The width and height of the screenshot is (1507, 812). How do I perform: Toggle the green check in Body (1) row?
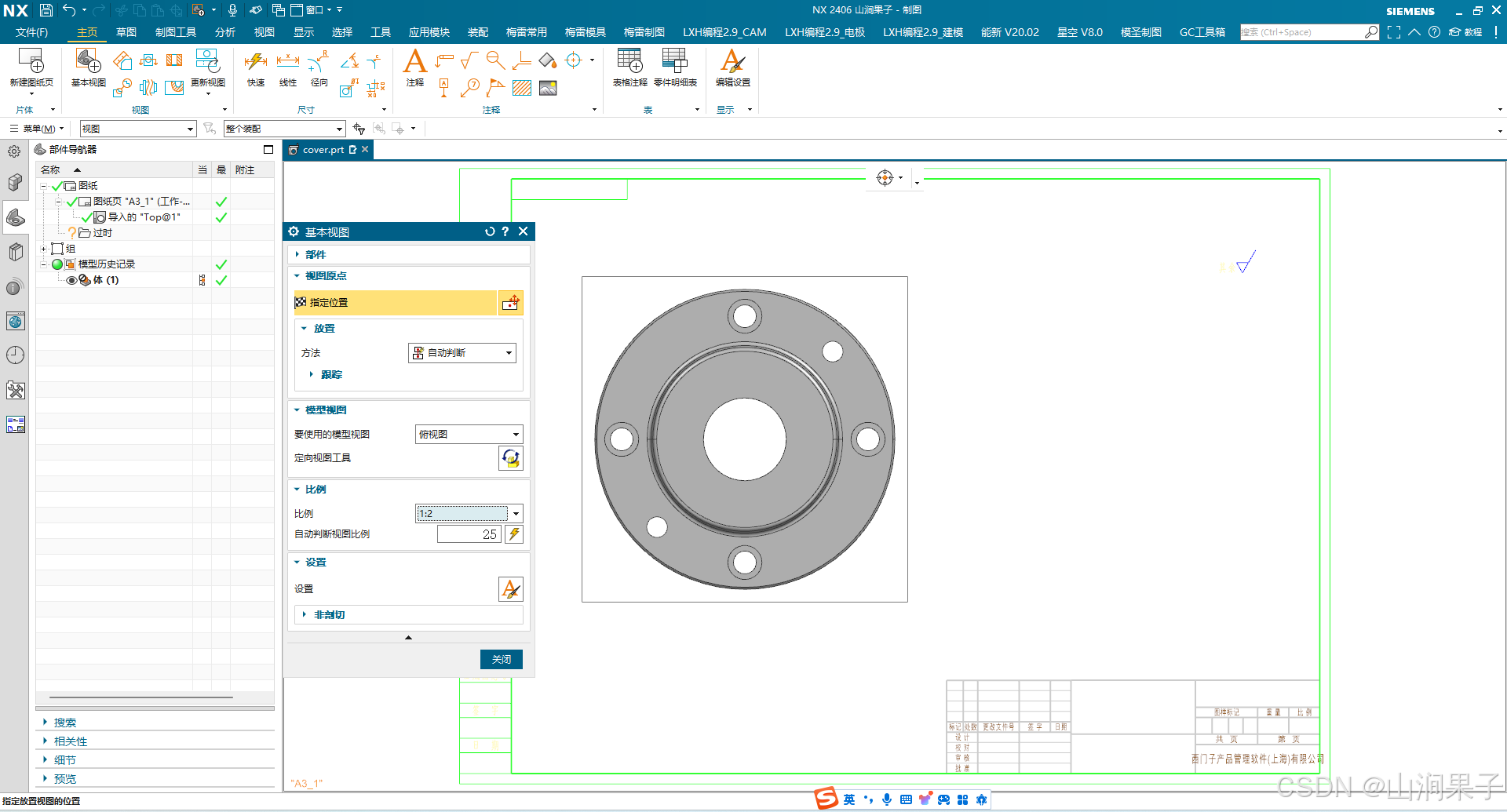tap(221, 280)
